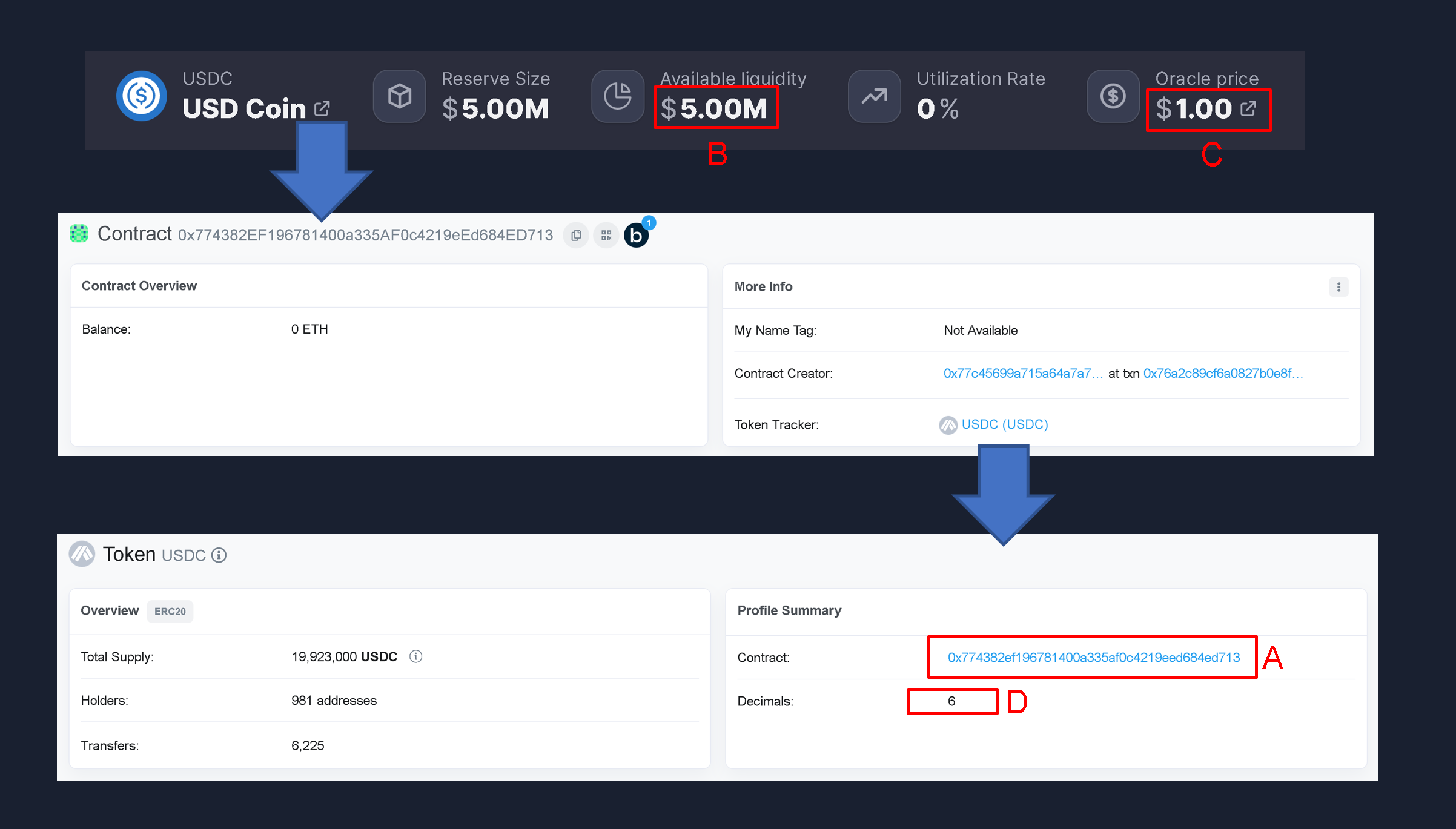Click the More Info heading
The height and width of the screenshot is (829, 1456).
point(763,286)
